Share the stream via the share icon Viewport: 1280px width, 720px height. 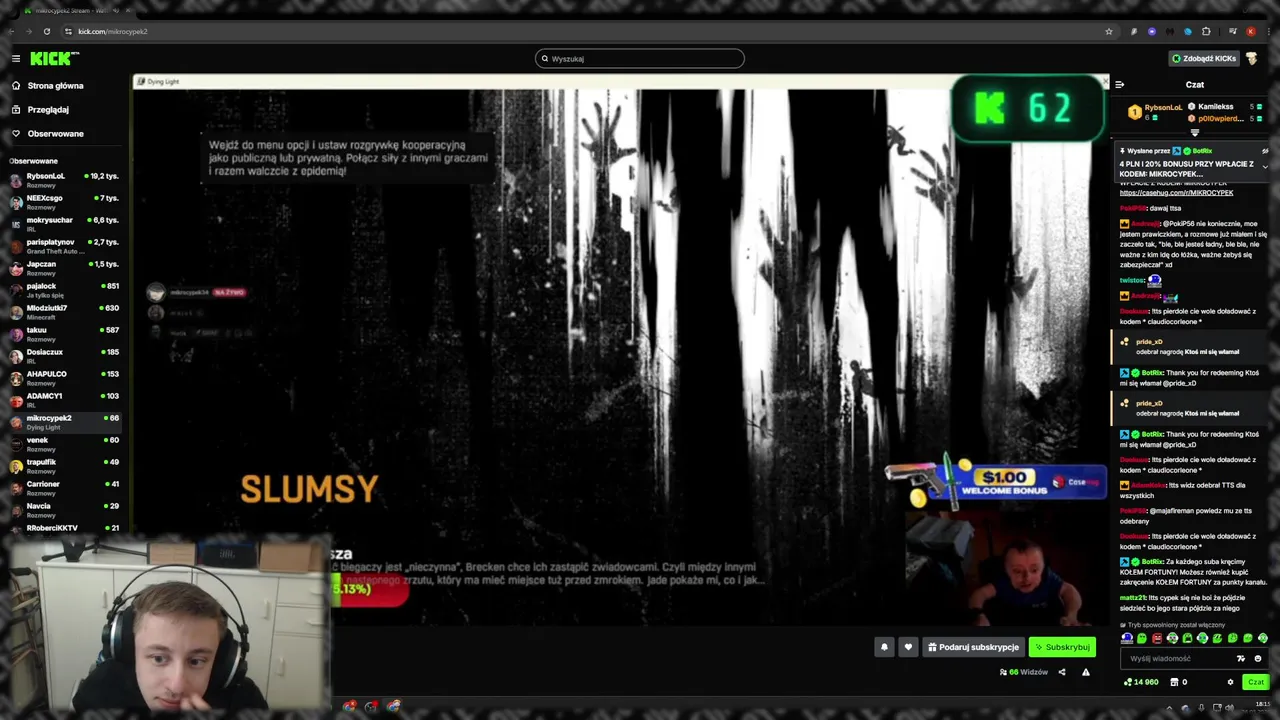[1062, 672]
